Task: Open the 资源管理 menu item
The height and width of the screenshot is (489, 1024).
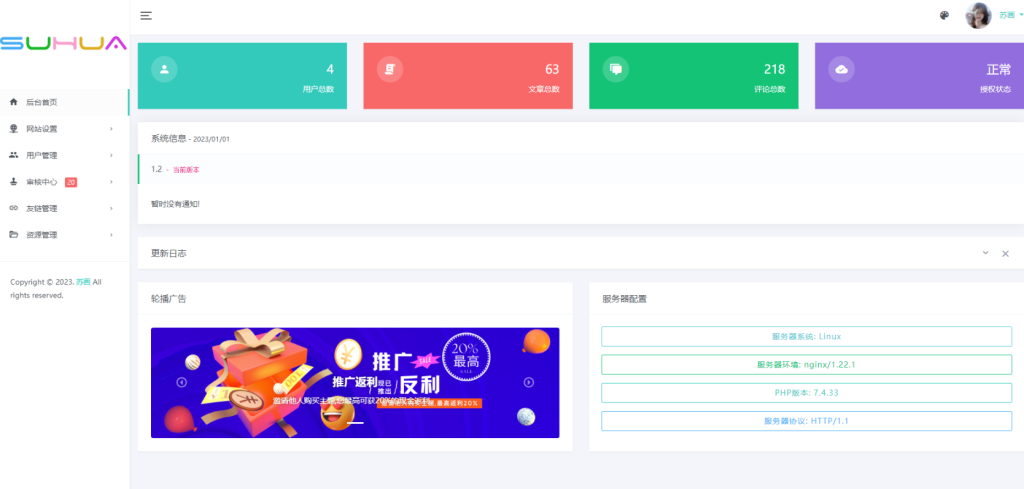Action: click(x=65, y=235)
